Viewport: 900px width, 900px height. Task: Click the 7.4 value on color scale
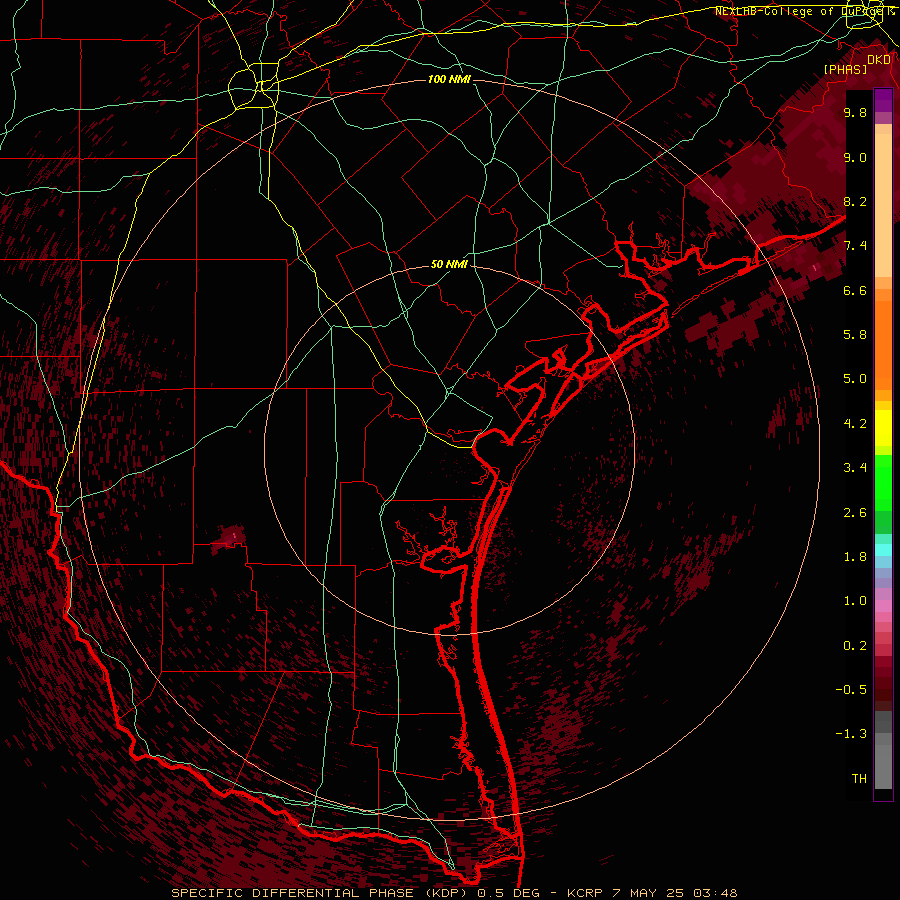(x=855, y=246)
